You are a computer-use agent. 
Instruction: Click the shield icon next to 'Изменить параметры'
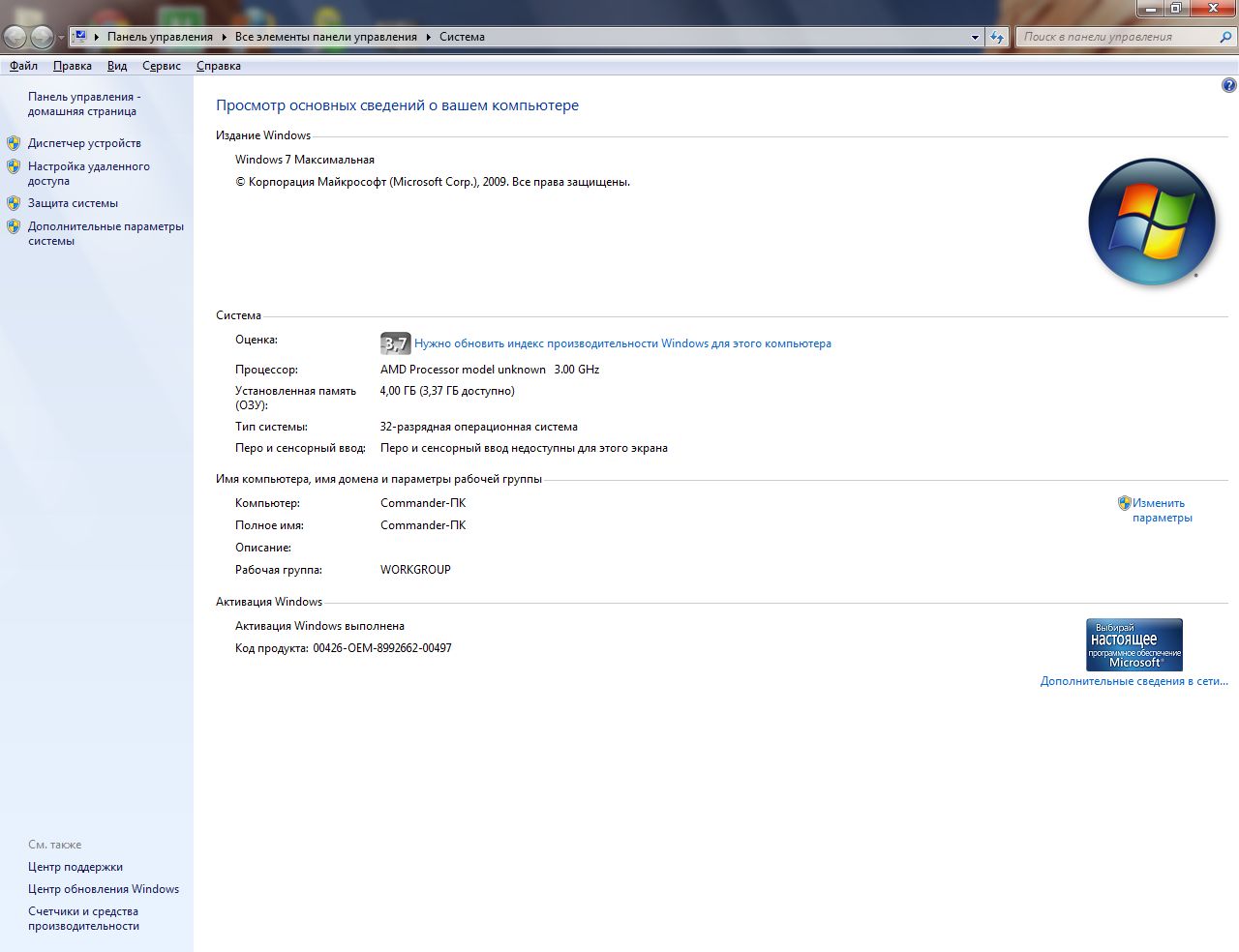coord(1124,503)
